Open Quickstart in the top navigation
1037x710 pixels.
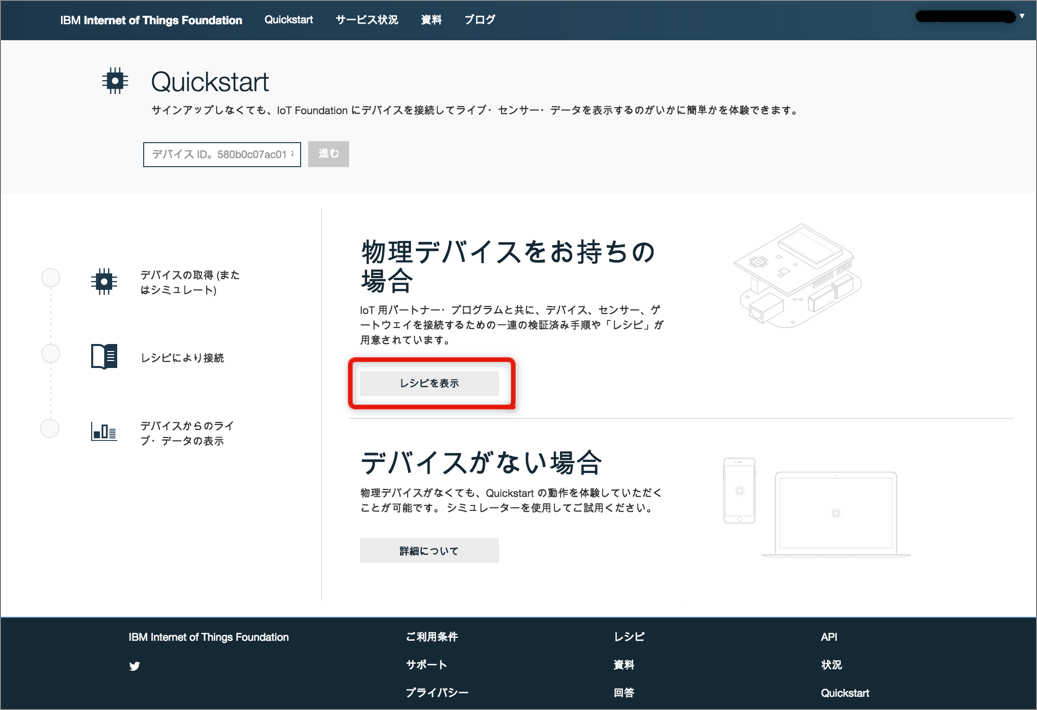[x=288, y=20]
